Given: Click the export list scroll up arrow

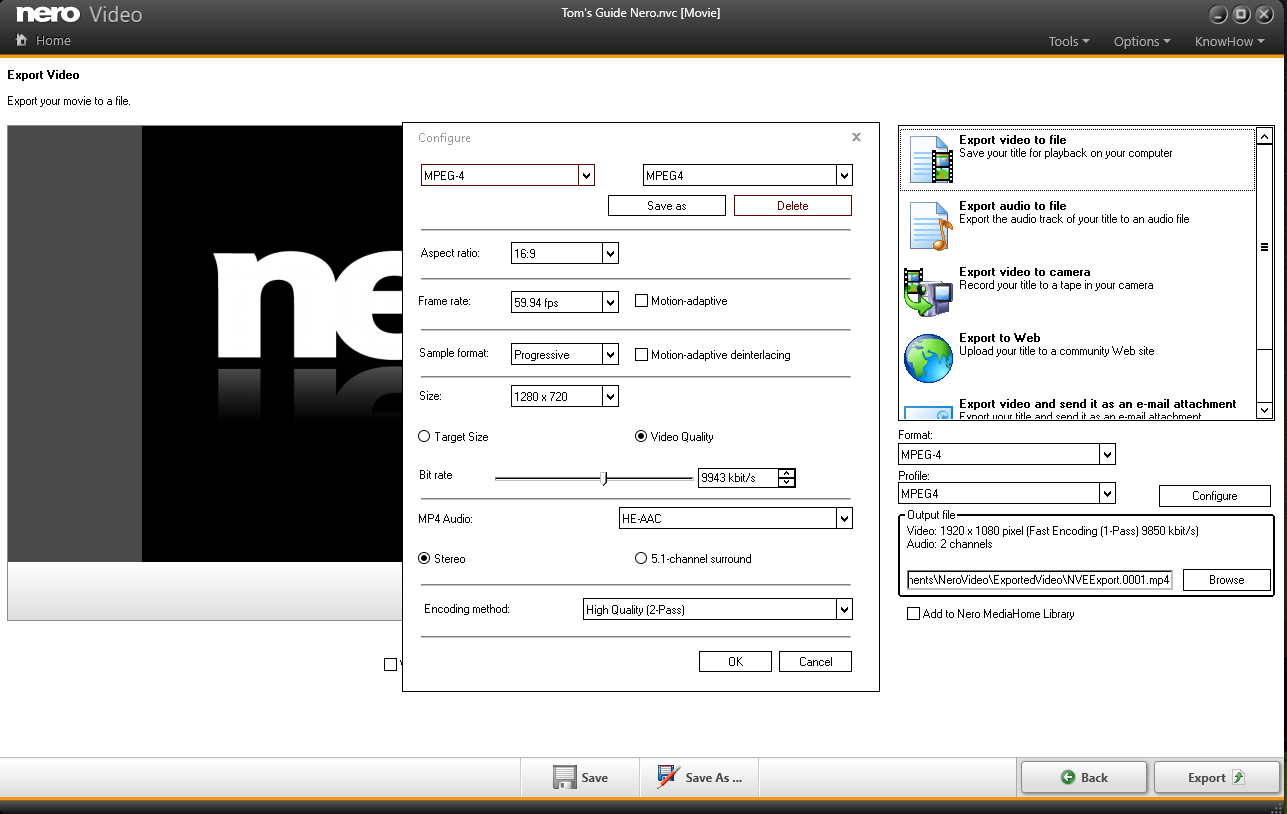Looking at the screenshot, I should coord(1264,137).
